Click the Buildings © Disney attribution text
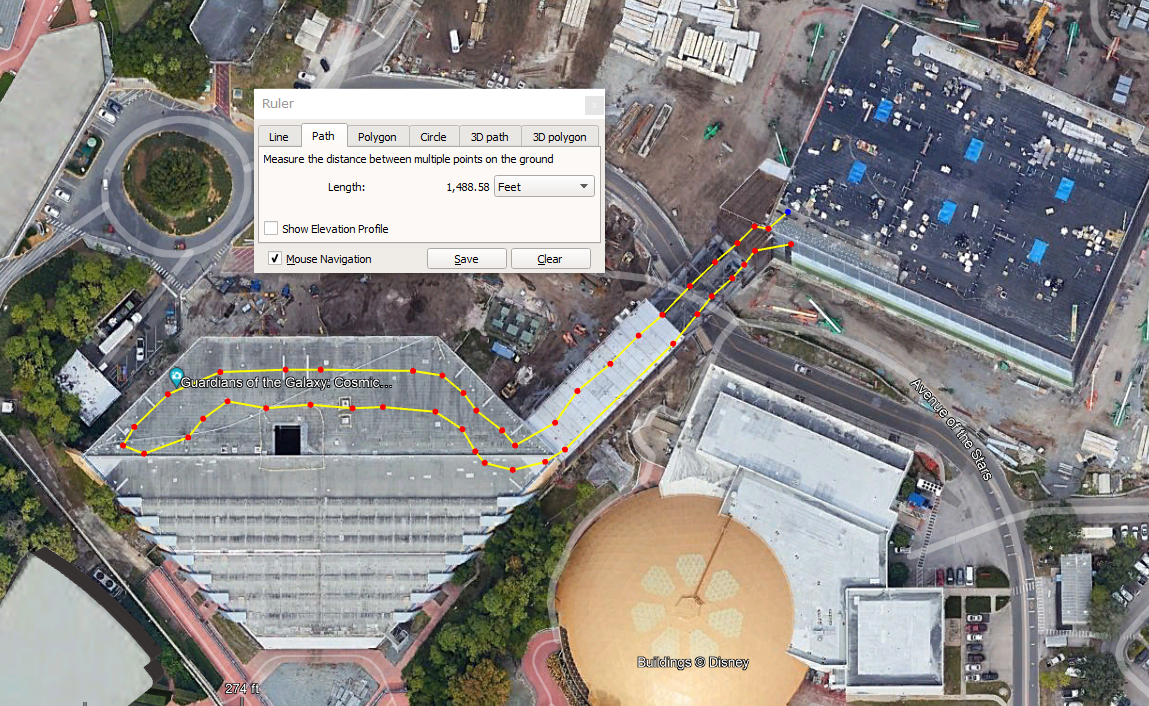Image resolution: width=1149 pixels, height=706 pixels. (693, 662)
